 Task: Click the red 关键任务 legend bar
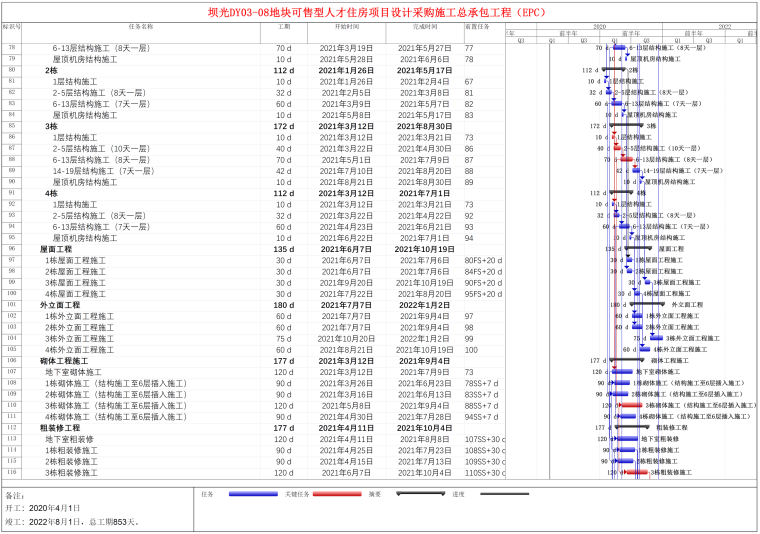pos(336,494)
